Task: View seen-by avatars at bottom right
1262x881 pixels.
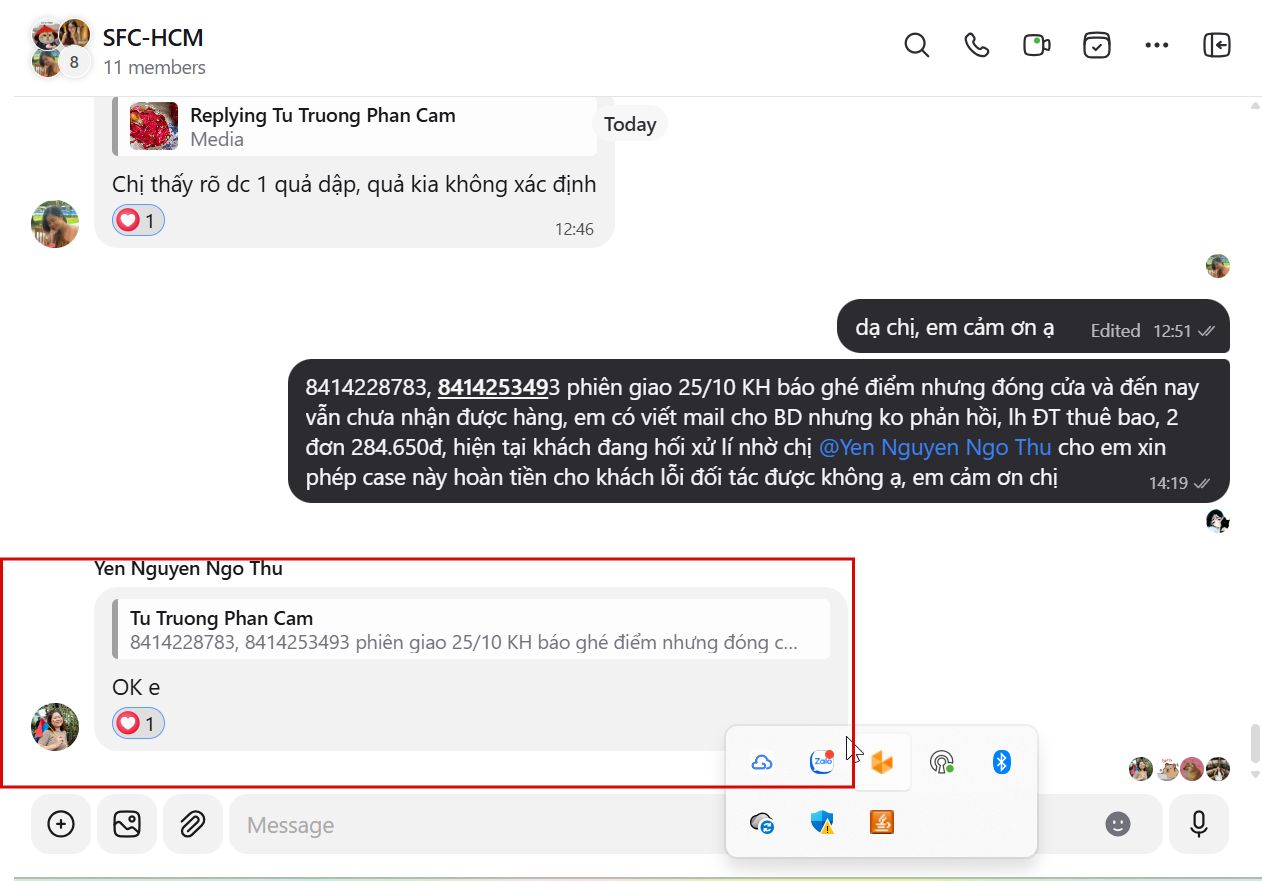Action: tap(1179, 769)
